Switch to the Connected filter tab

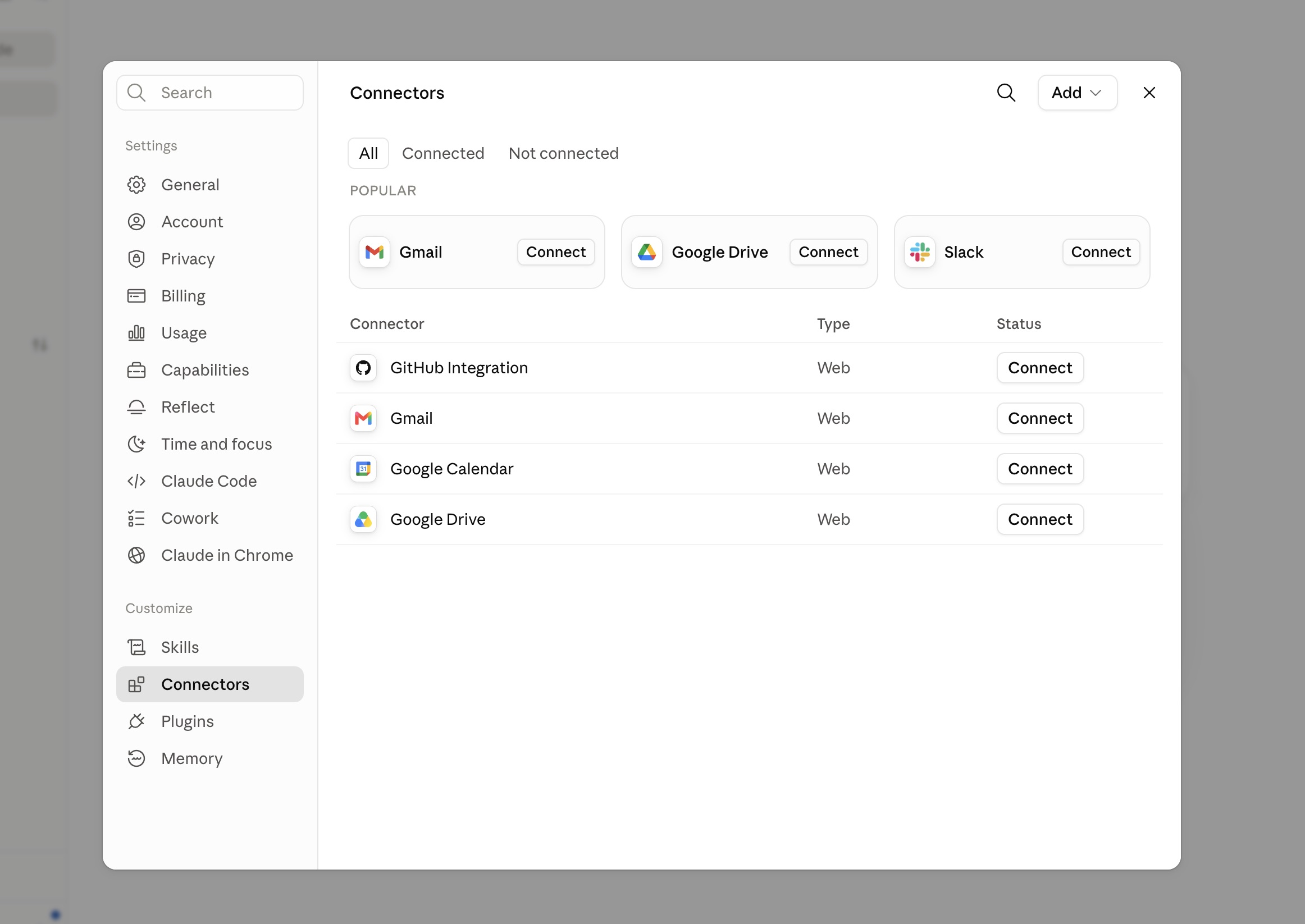(x=443, y=154)
